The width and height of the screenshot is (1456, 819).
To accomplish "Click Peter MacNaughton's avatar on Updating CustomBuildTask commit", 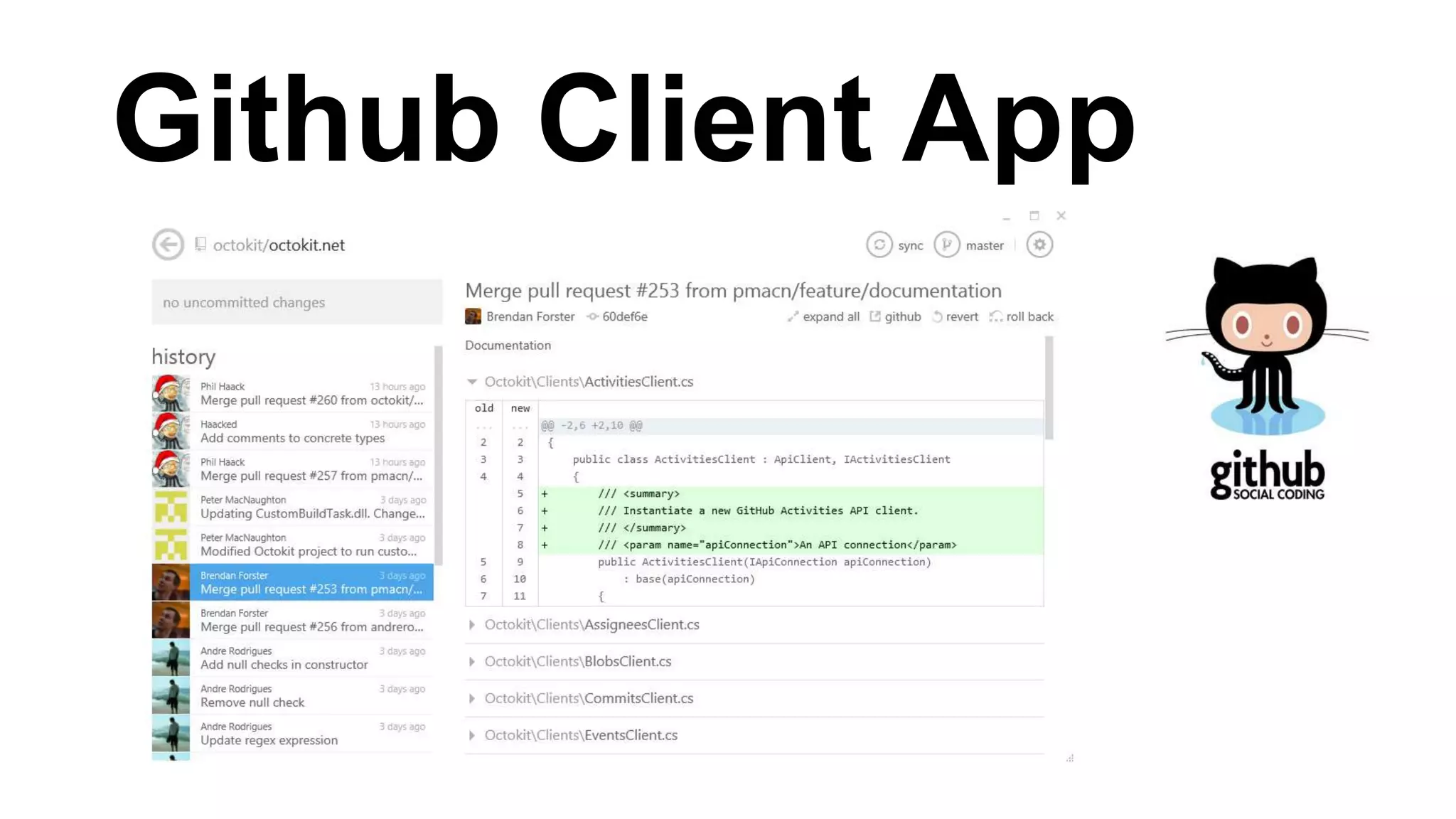I will (171, 507).
